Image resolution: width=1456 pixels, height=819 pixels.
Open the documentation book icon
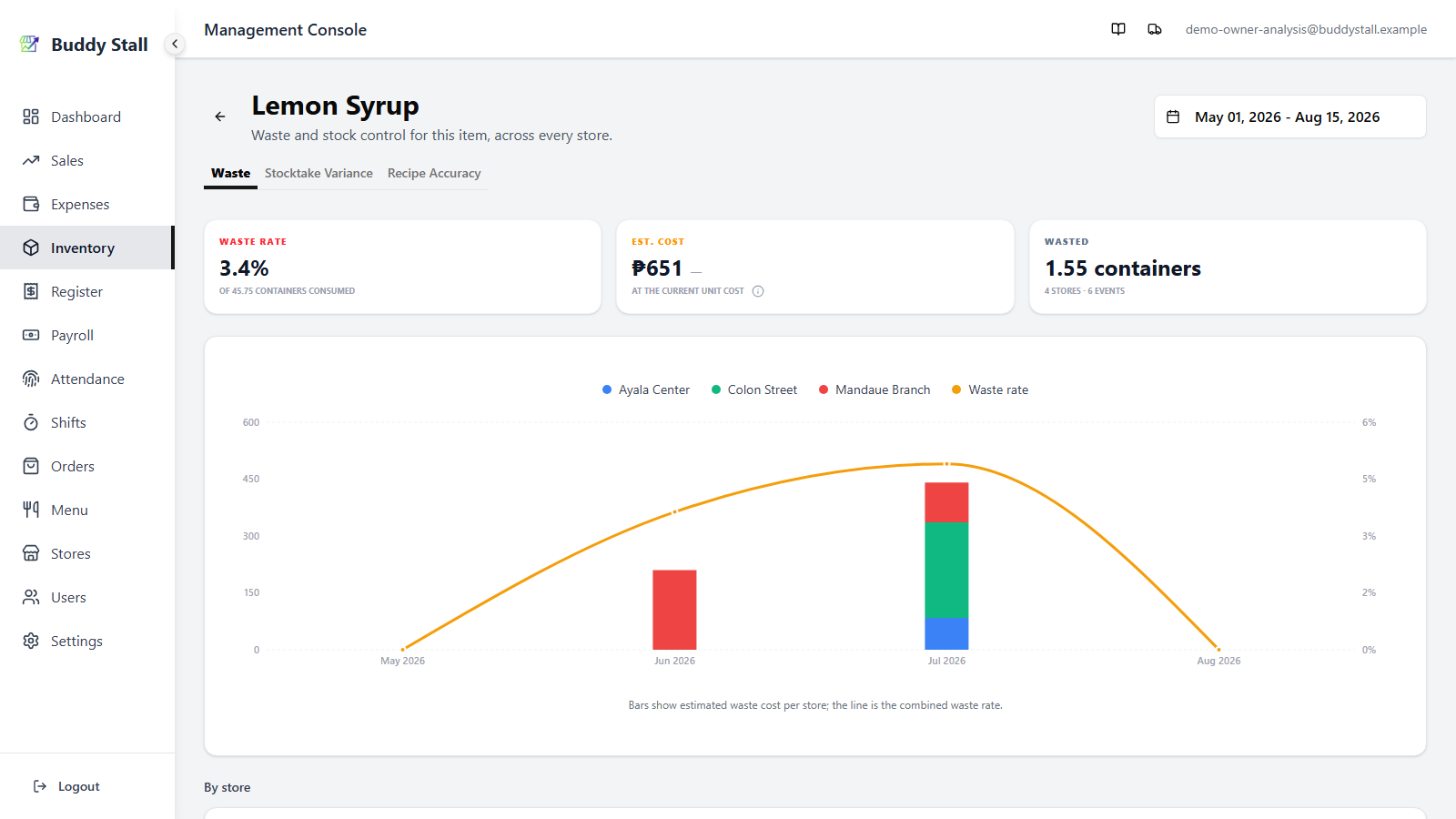(x=1118, y=29)
